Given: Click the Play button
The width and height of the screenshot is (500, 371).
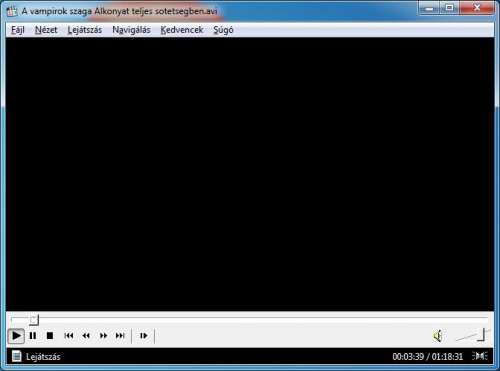Looking at the screenshot, I should point(16,336).
